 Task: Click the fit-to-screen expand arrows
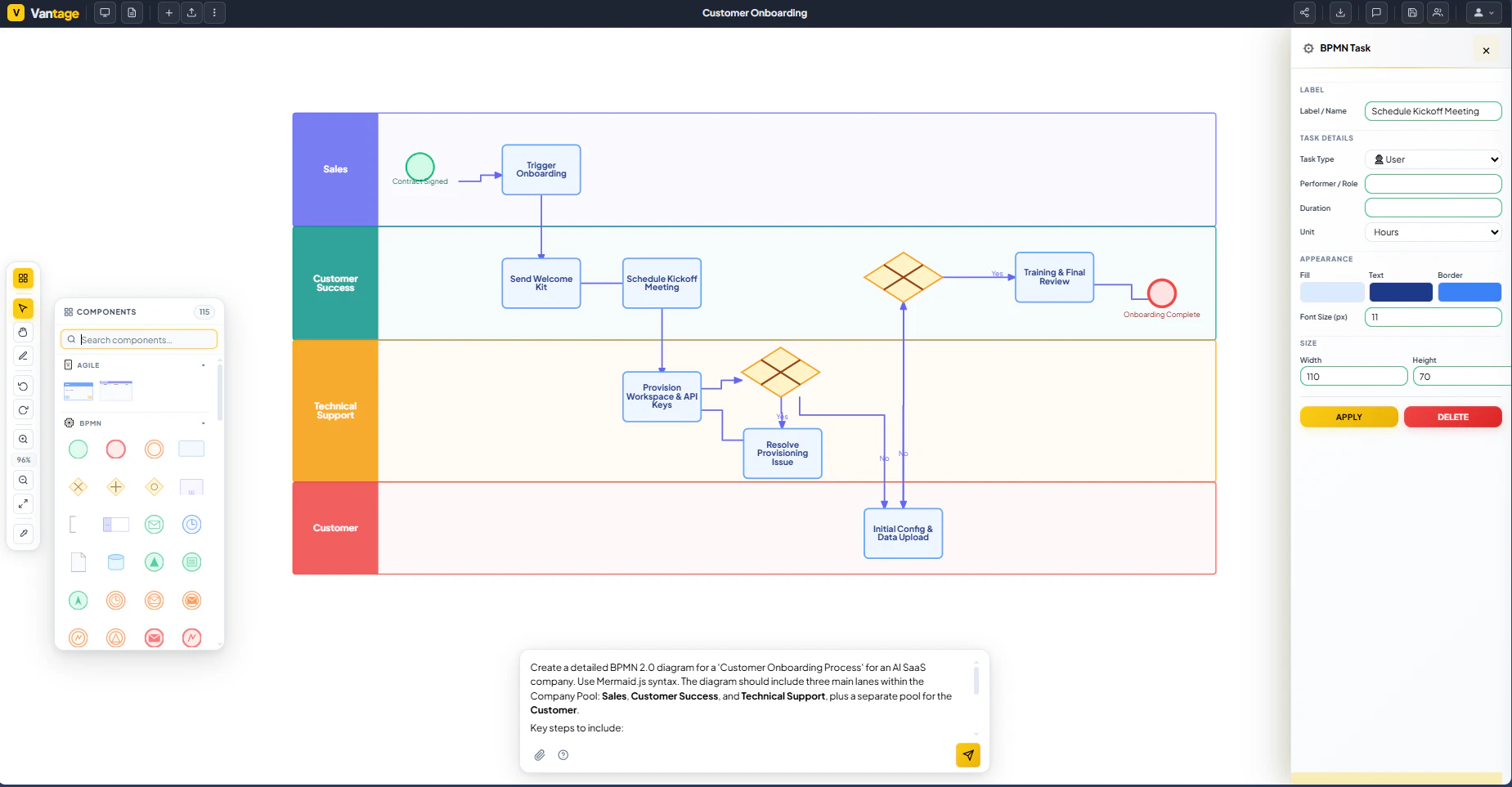[23, 503]
